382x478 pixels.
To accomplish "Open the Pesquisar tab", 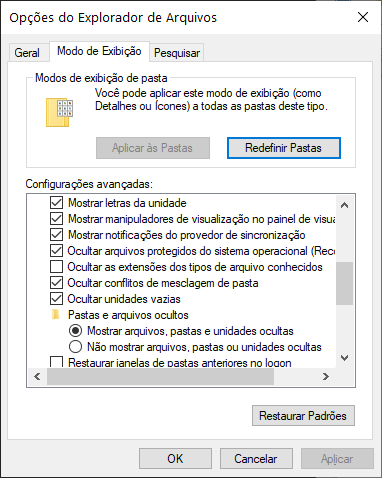I will 177,53.
